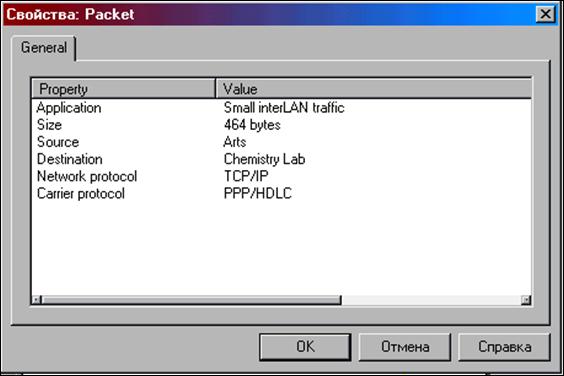Image resolution: width=564 pixels, height=376 pixels.
Task: Click the value Small interLAN traffic
Action: tap(284, 108)
